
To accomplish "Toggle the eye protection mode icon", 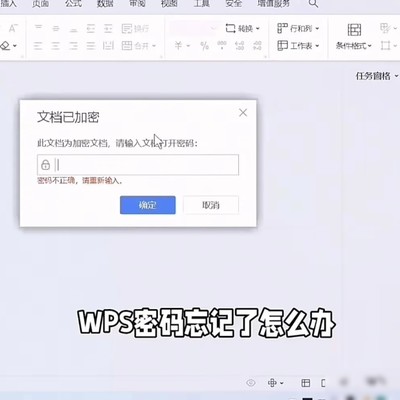I will coord(251,383).
